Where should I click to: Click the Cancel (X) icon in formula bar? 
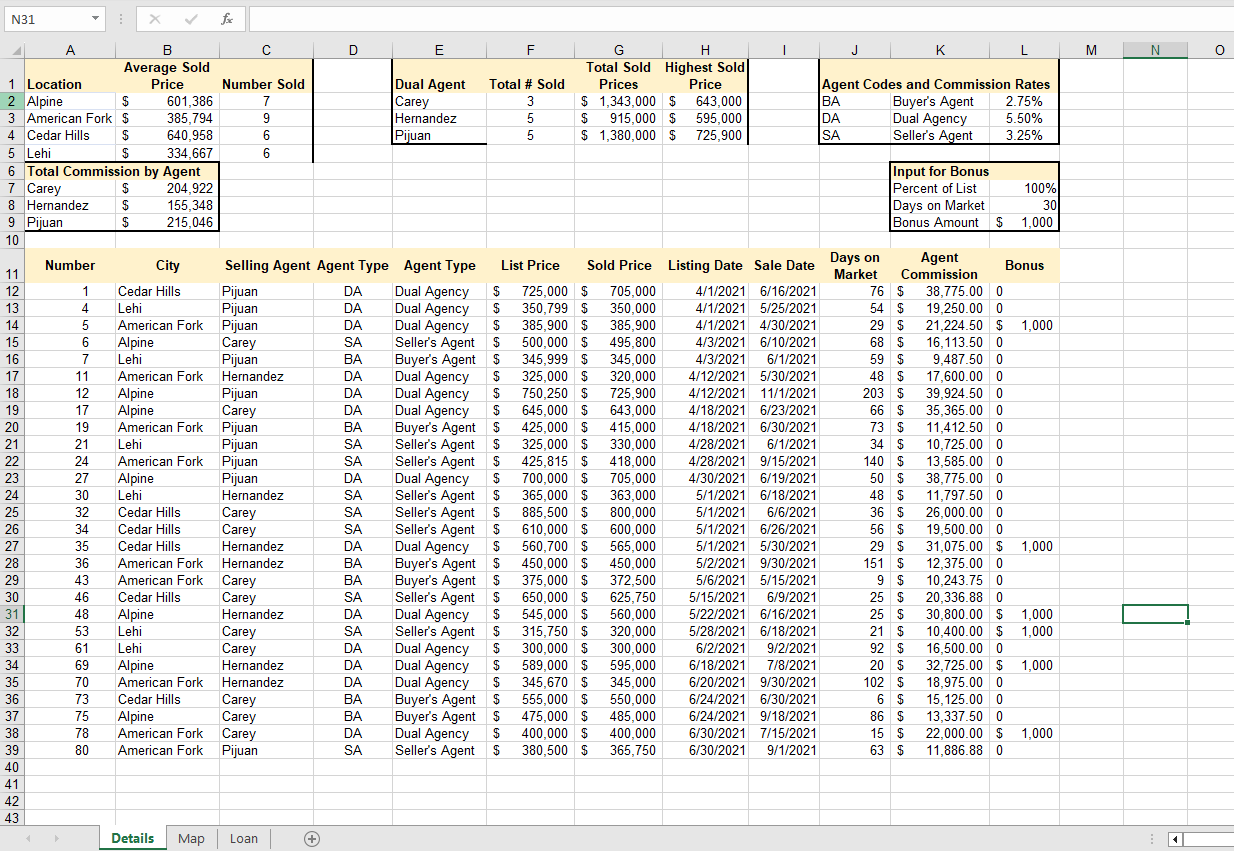pos(154,19)
